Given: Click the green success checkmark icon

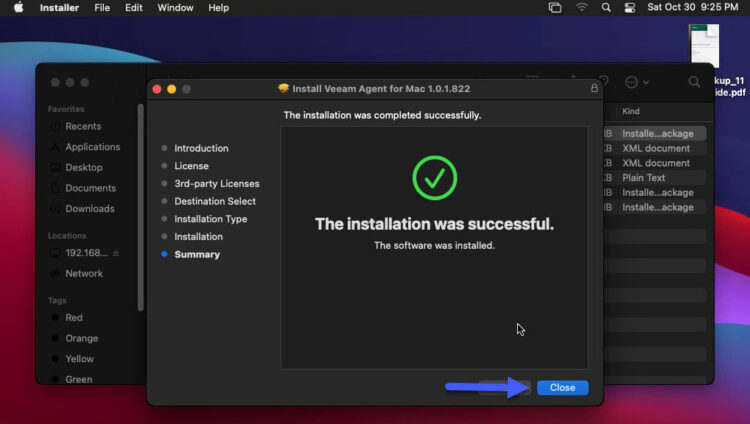Looking at the screenshot, I should click(435, 178).
